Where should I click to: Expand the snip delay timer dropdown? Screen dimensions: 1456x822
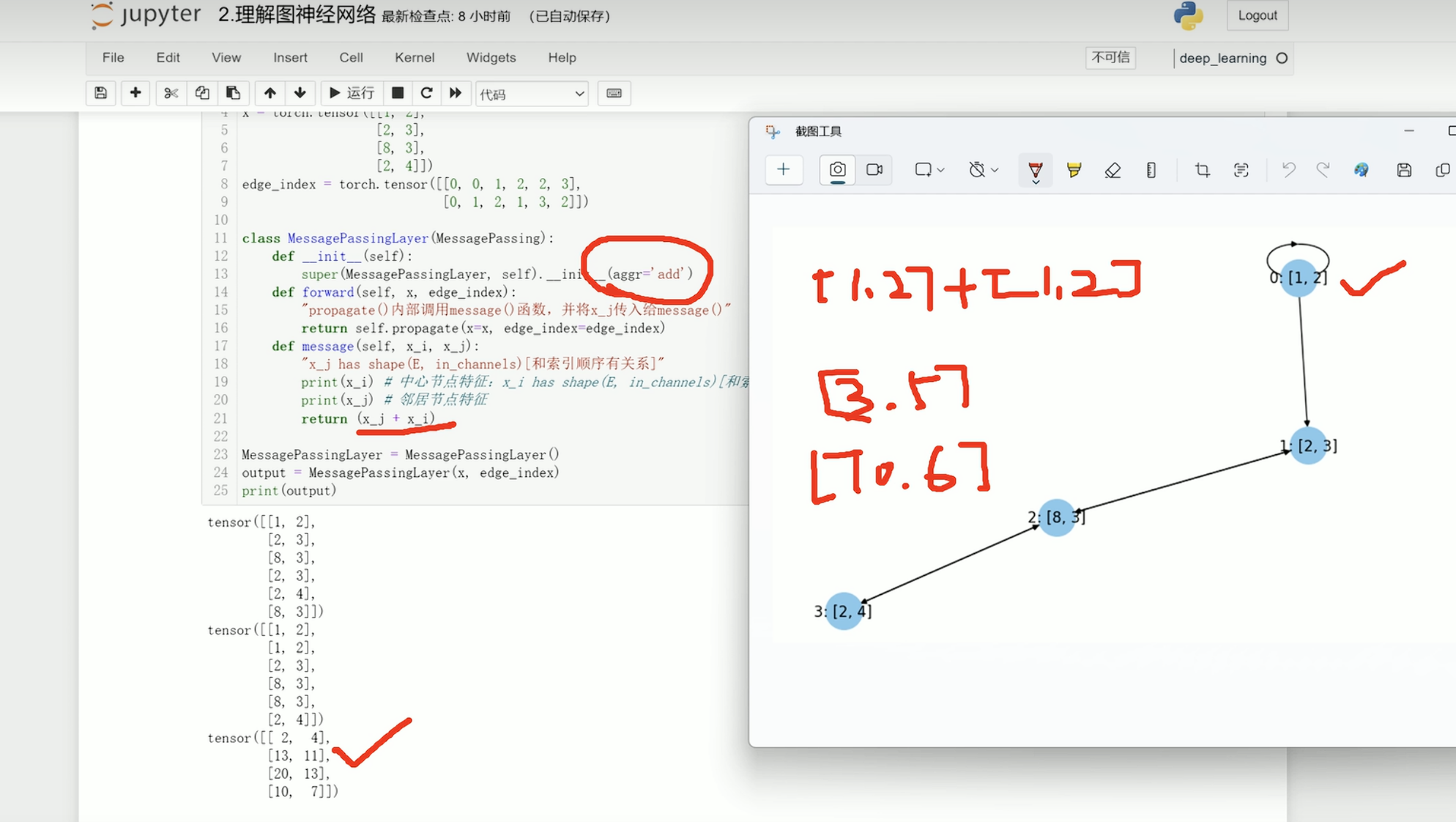pyautogui.click(x=983, y=170)
